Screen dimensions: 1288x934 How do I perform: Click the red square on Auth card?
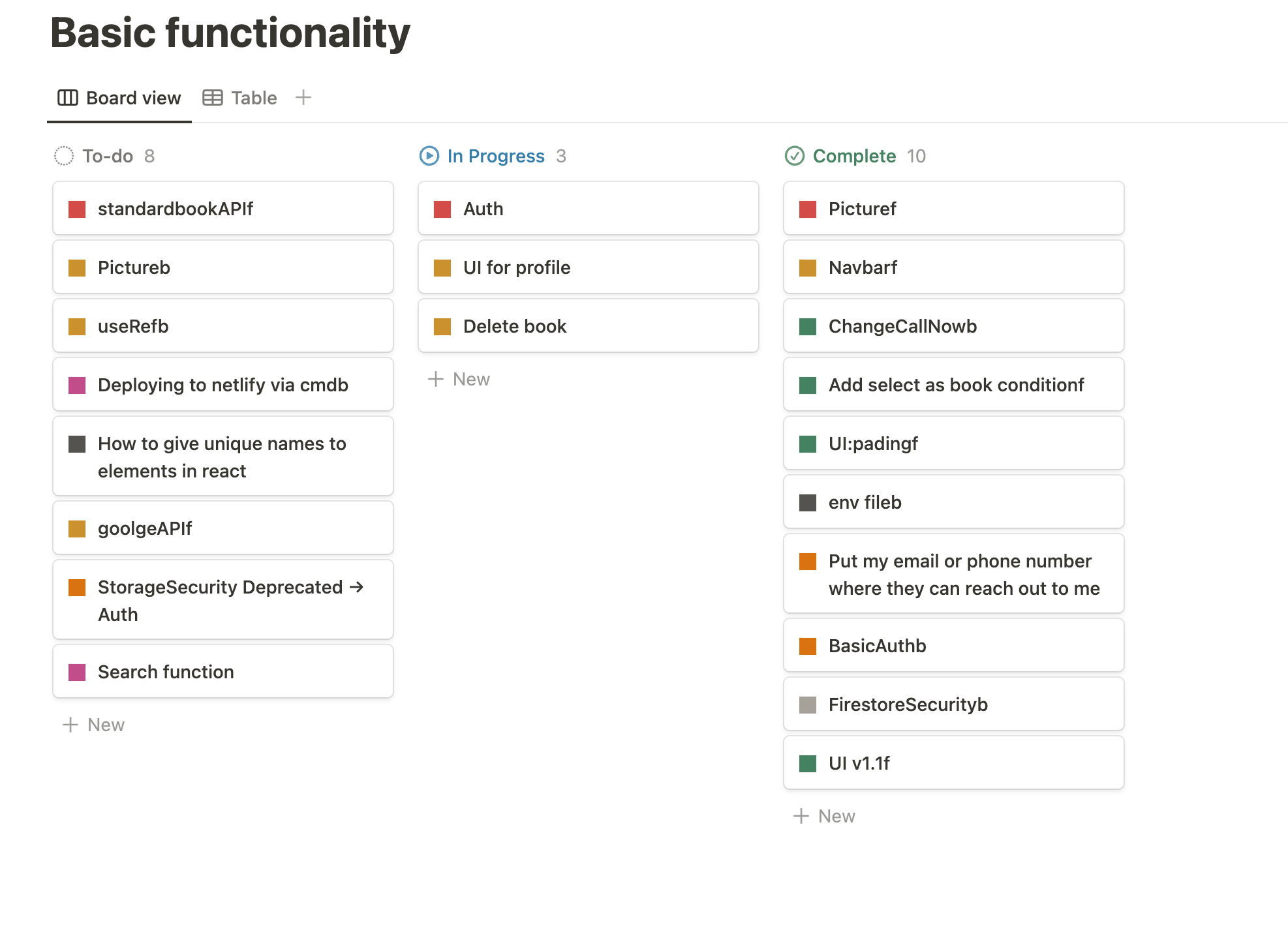pos(442,209)
